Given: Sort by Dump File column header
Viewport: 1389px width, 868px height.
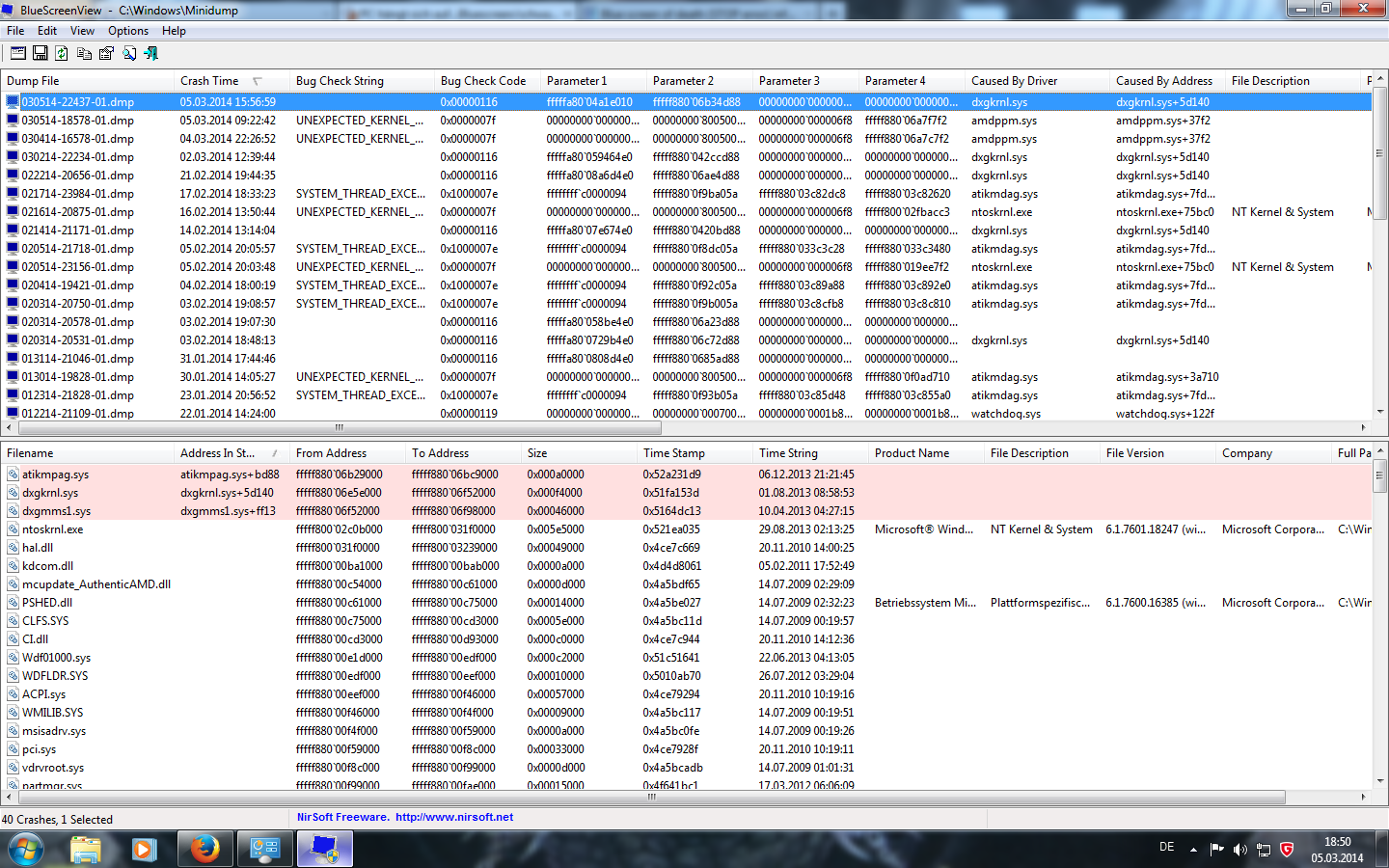Looking at the screenshot, I should [x=87, y=81].
